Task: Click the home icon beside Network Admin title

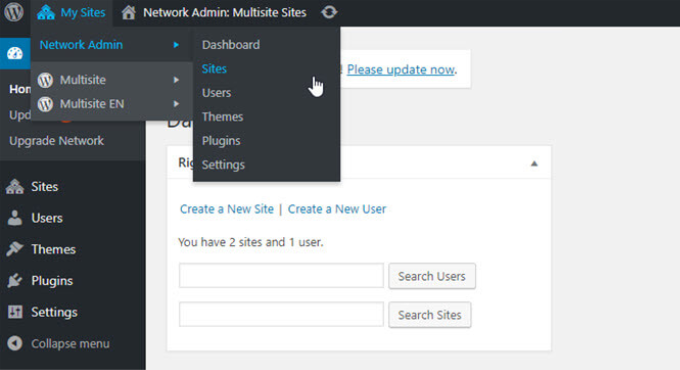Action: (x=128, y=13)
